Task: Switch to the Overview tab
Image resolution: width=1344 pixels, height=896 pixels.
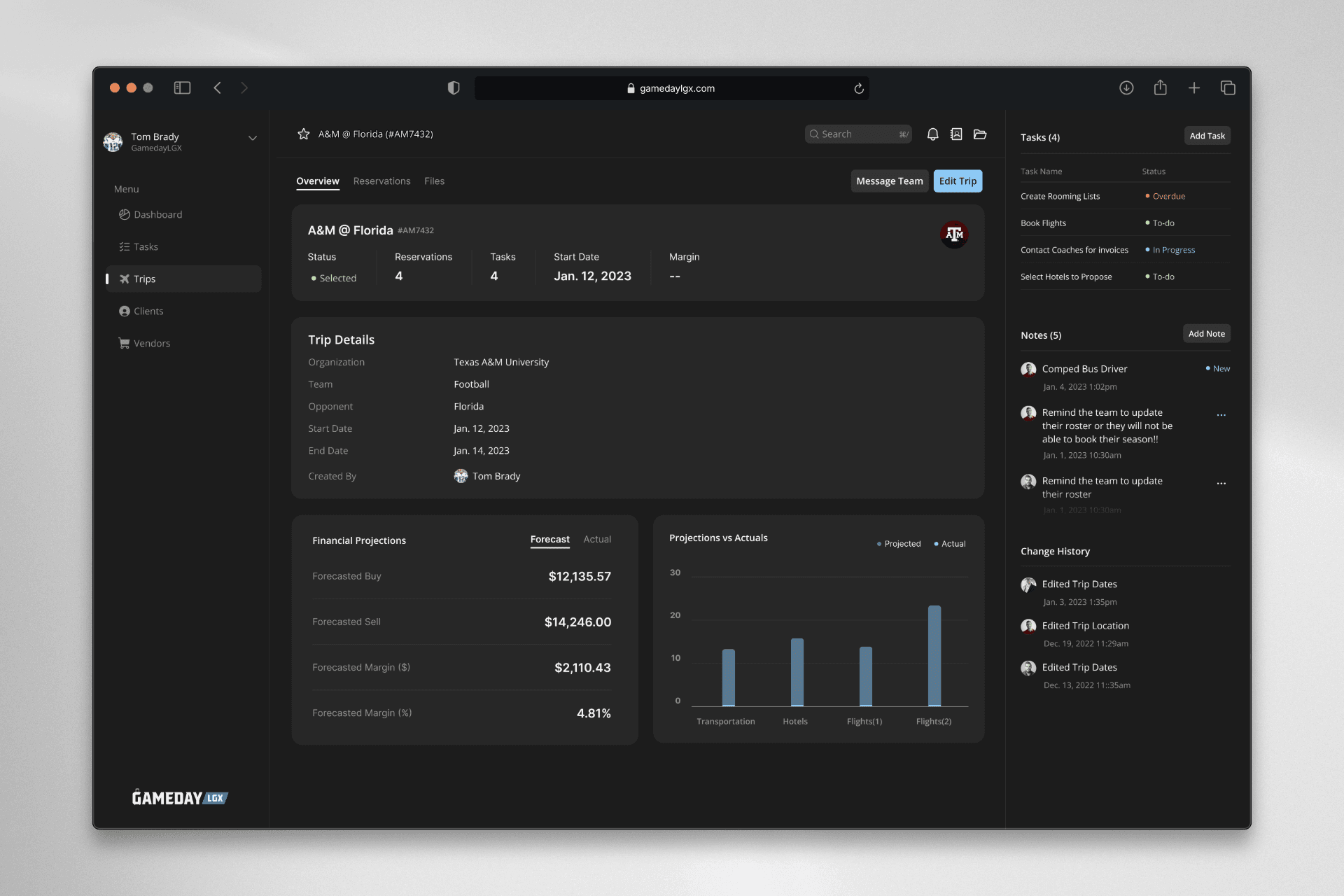Action: [318, 181]
